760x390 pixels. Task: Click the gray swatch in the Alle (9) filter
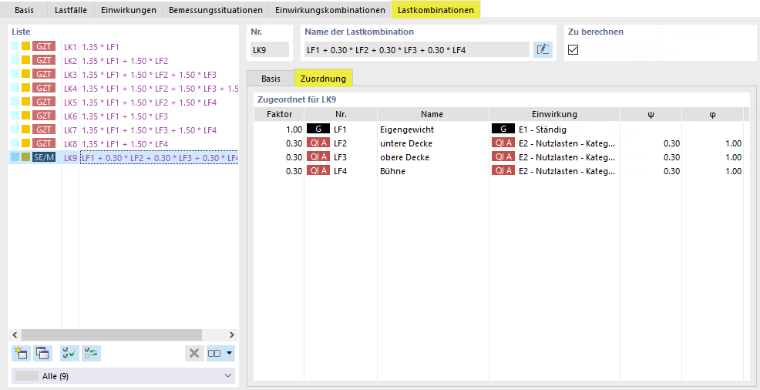coord(26,376)
